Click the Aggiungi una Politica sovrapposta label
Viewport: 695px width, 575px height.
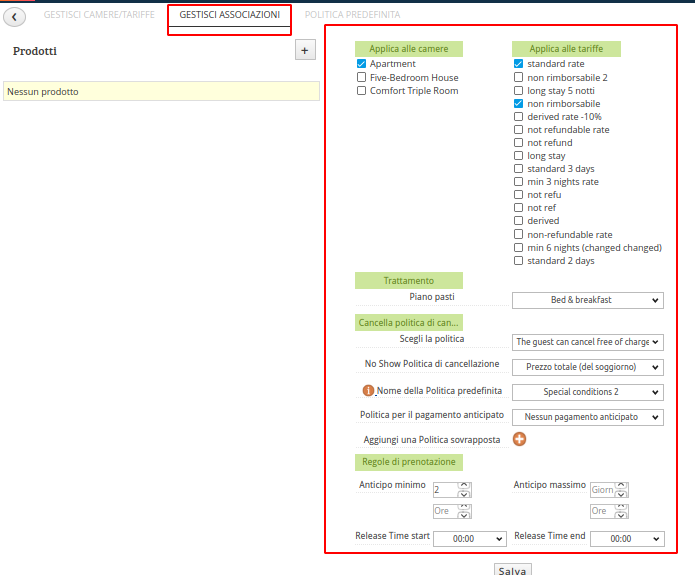click(x=432, y=440)
